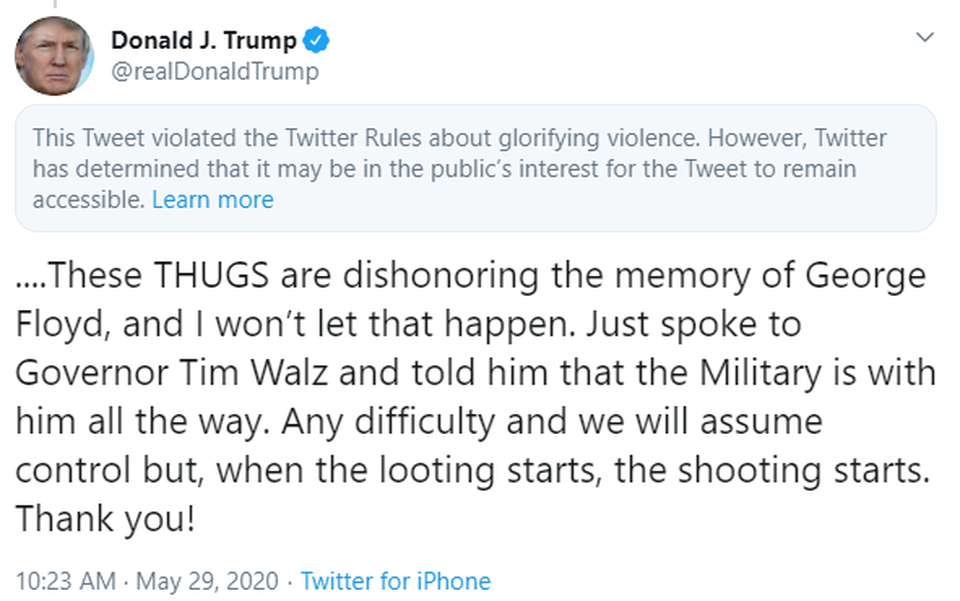The height and width of the screenshot is (601, 960).
Task: Select the tweet body text
Action: point(470,395)
